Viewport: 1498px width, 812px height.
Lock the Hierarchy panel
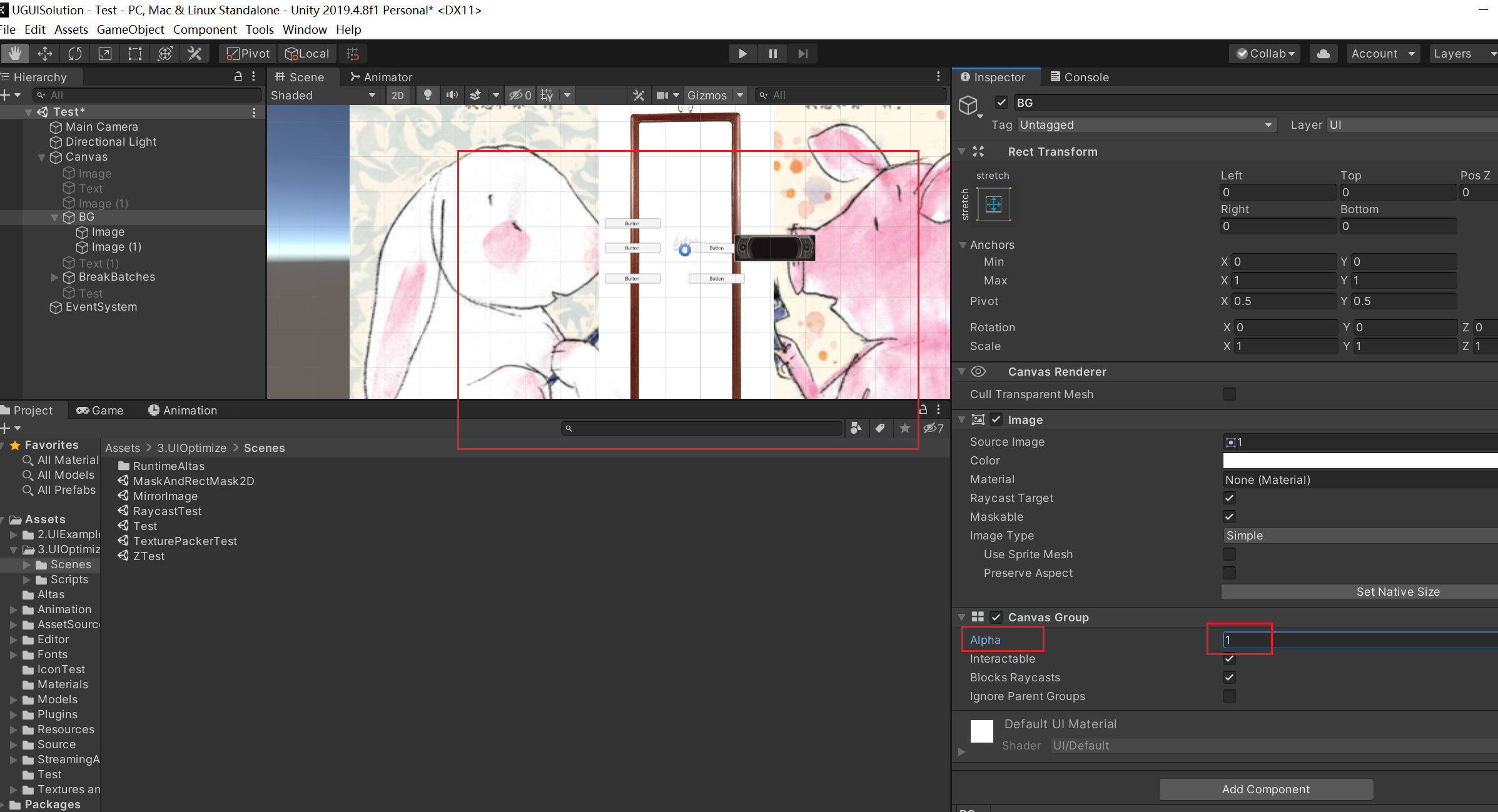pyautogui.click(x=238, y=76)
